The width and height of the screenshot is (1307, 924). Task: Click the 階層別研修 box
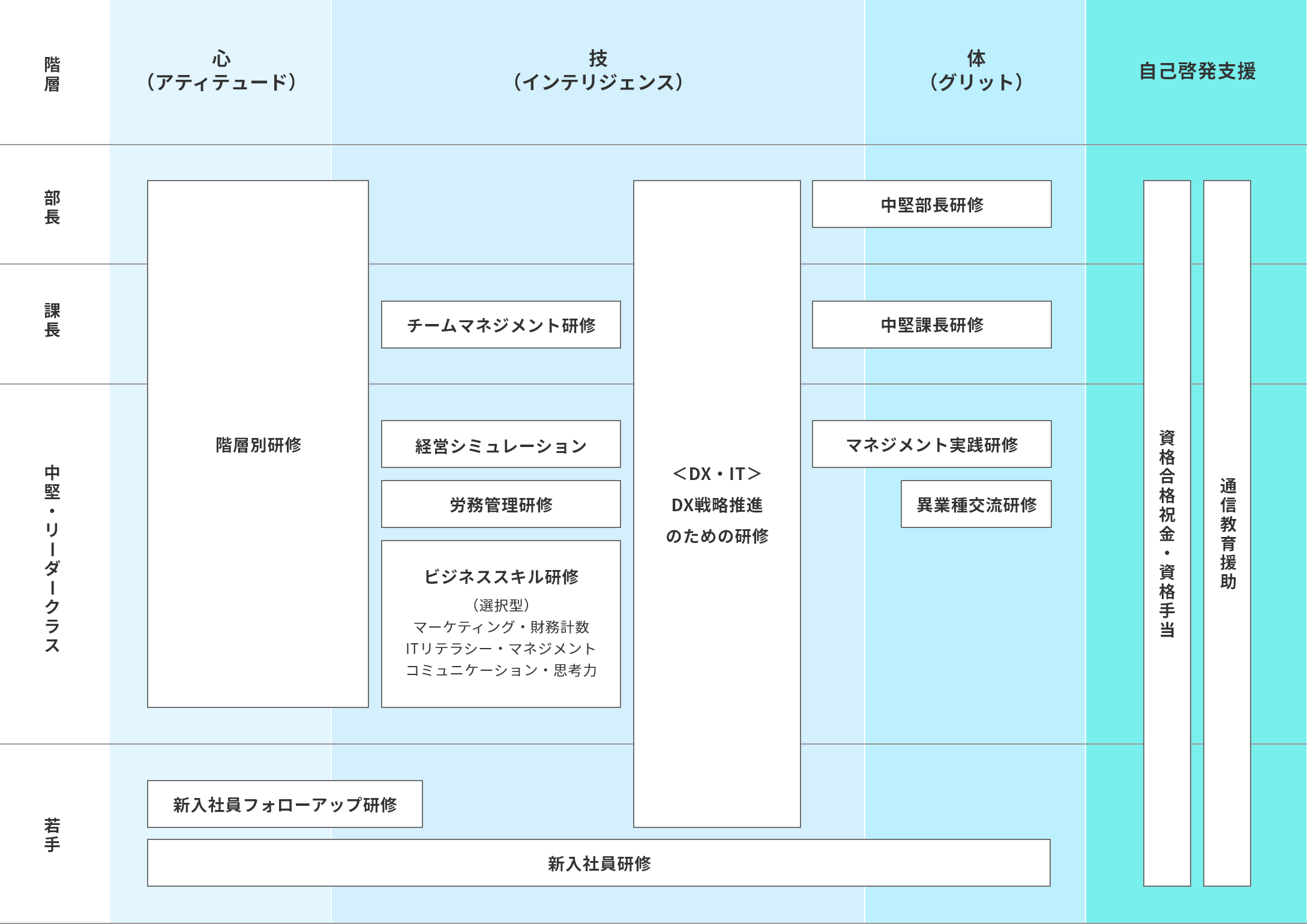point(258,444)
